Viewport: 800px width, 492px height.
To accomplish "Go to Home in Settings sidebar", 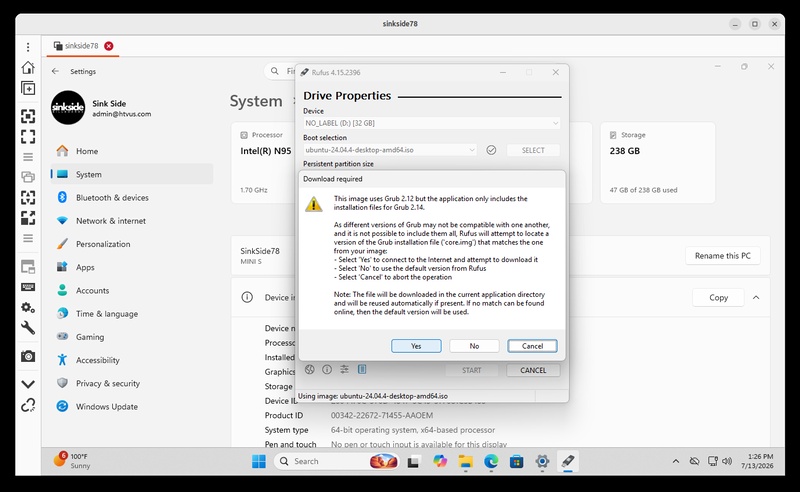I will click(x=132, y=151).
